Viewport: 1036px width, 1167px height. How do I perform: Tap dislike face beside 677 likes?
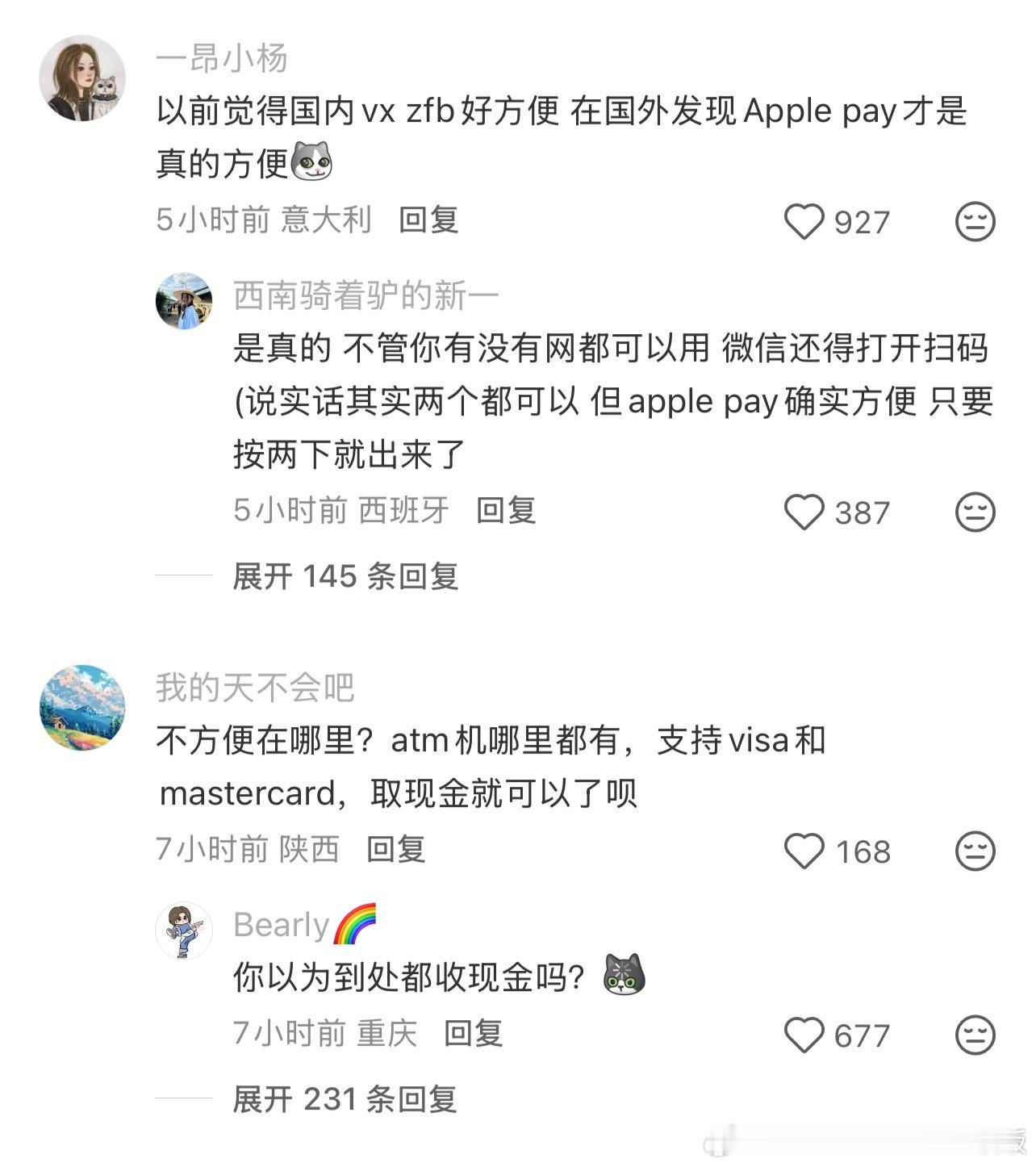coord(975,1035)
